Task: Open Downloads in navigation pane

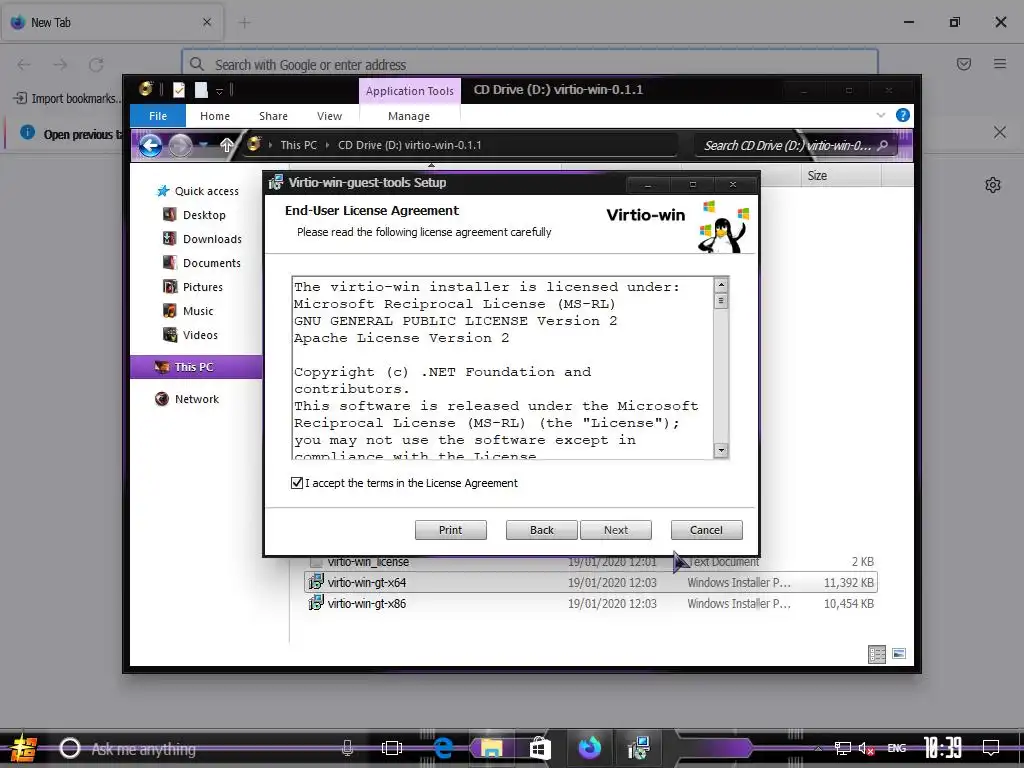Action: point(202,239)
